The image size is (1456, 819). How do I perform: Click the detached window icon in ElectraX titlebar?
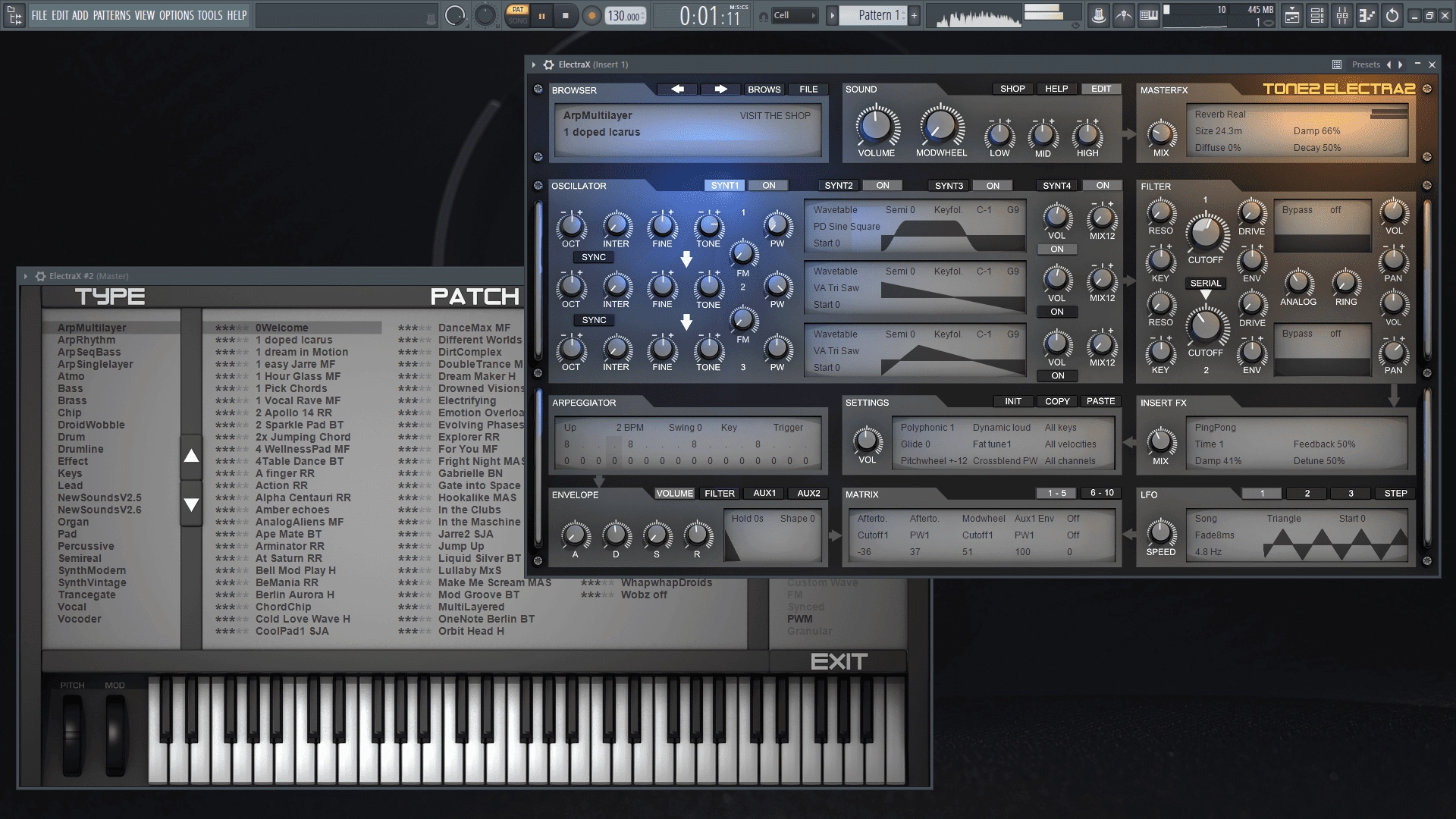coord(1337,64)
